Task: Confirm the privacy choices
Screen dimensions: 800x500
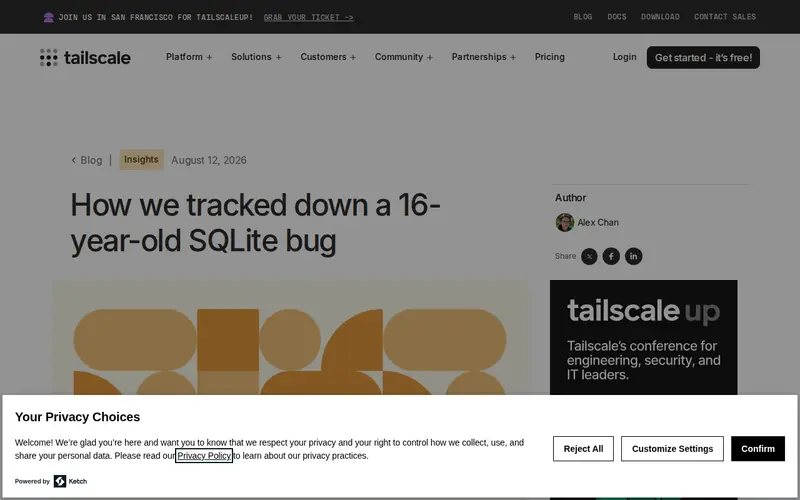Action: tap(758, 449)
